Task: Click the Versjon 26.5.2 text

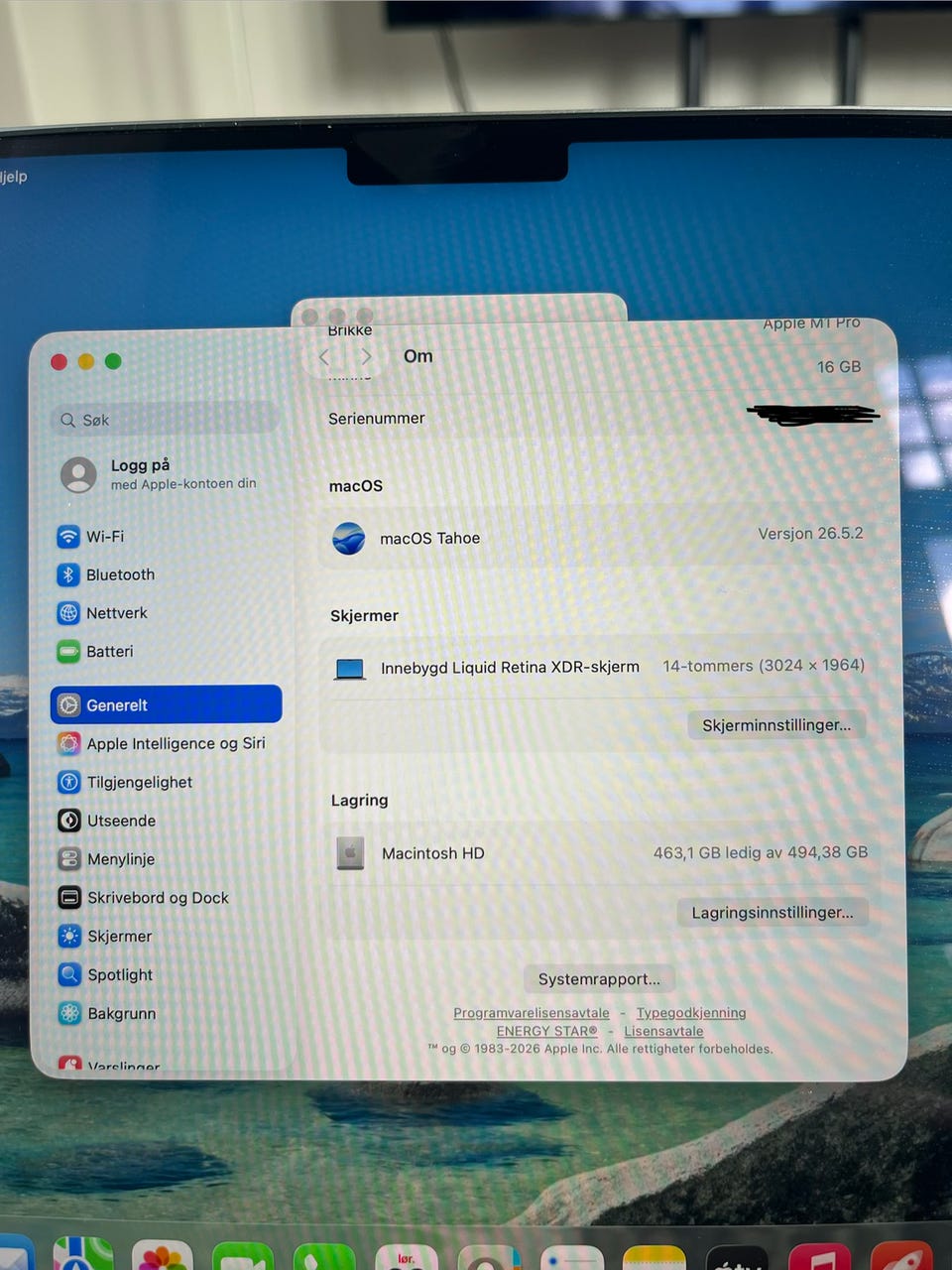Action: pyautogui.click(x=810, y=534)
